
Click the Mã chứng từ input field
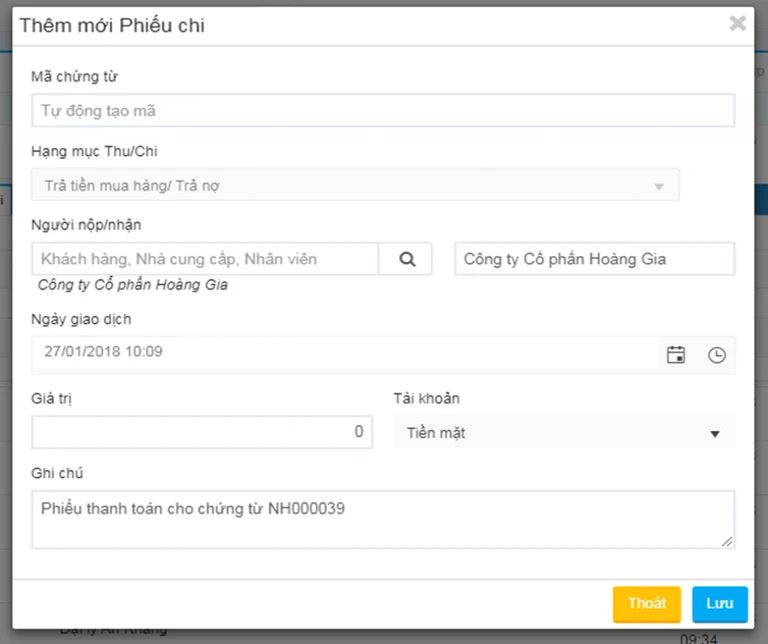point(383,111)
